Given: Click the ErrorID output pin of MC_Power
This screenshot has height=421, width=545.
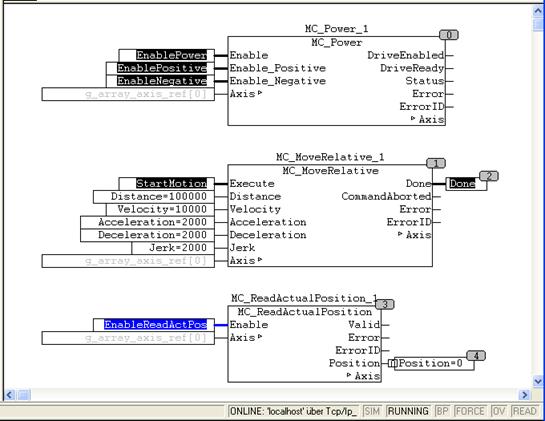Looking at the screenshot, I should coord(422,107).
